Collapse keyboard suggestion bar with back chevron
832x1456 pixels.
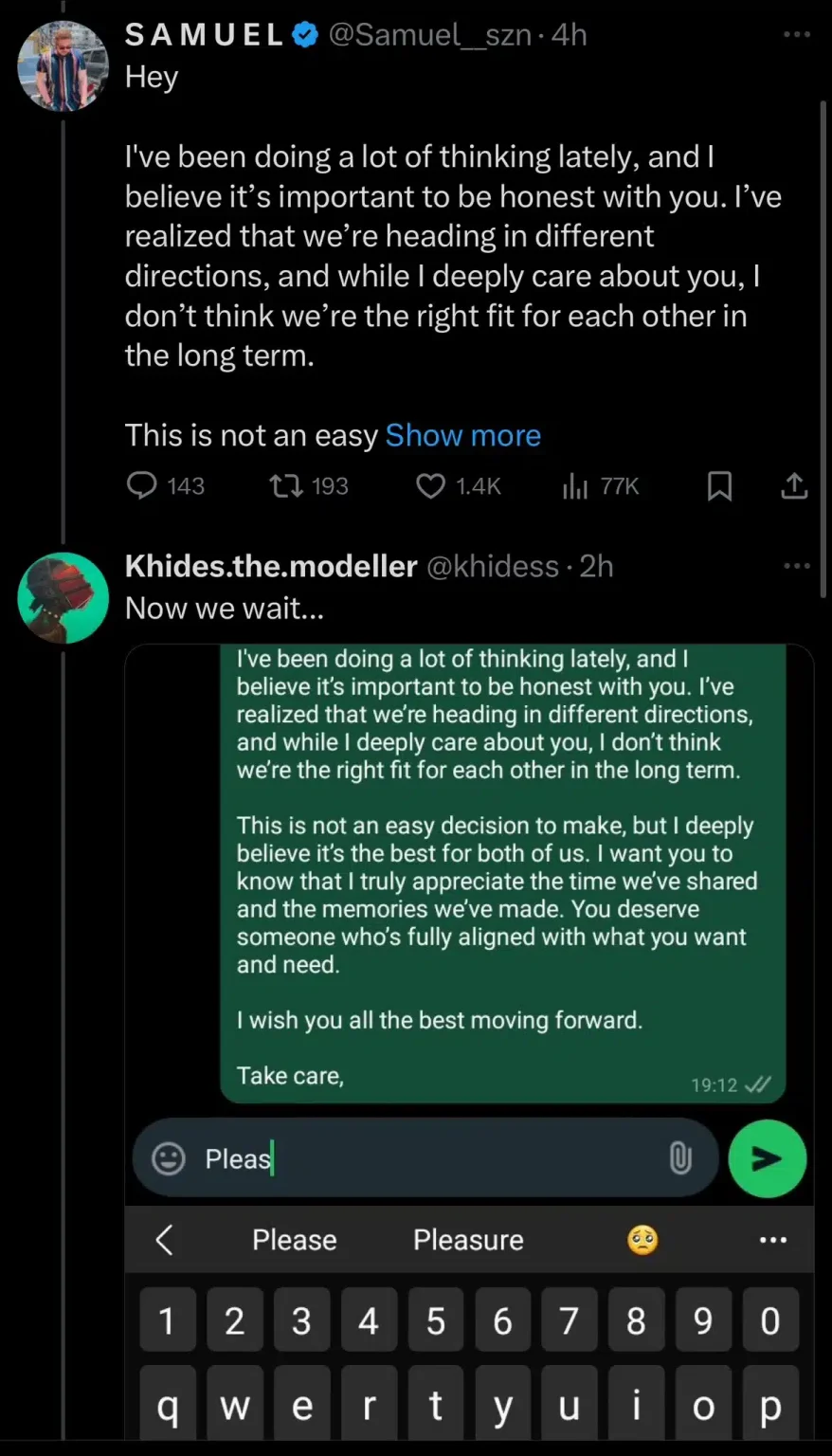tap(164, 1240)
